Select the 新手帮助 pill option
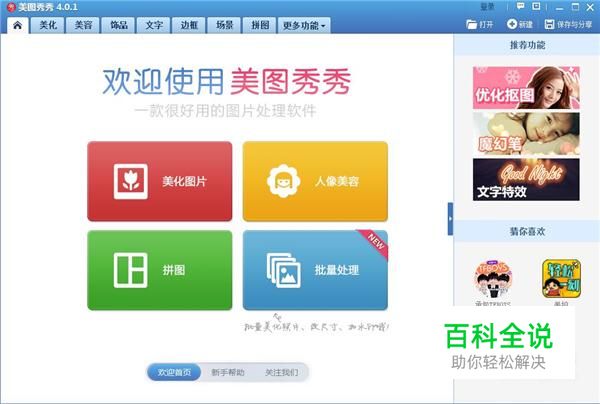This screenshot has height=404, width=600. pyautogui.click(x=228, y=372)
